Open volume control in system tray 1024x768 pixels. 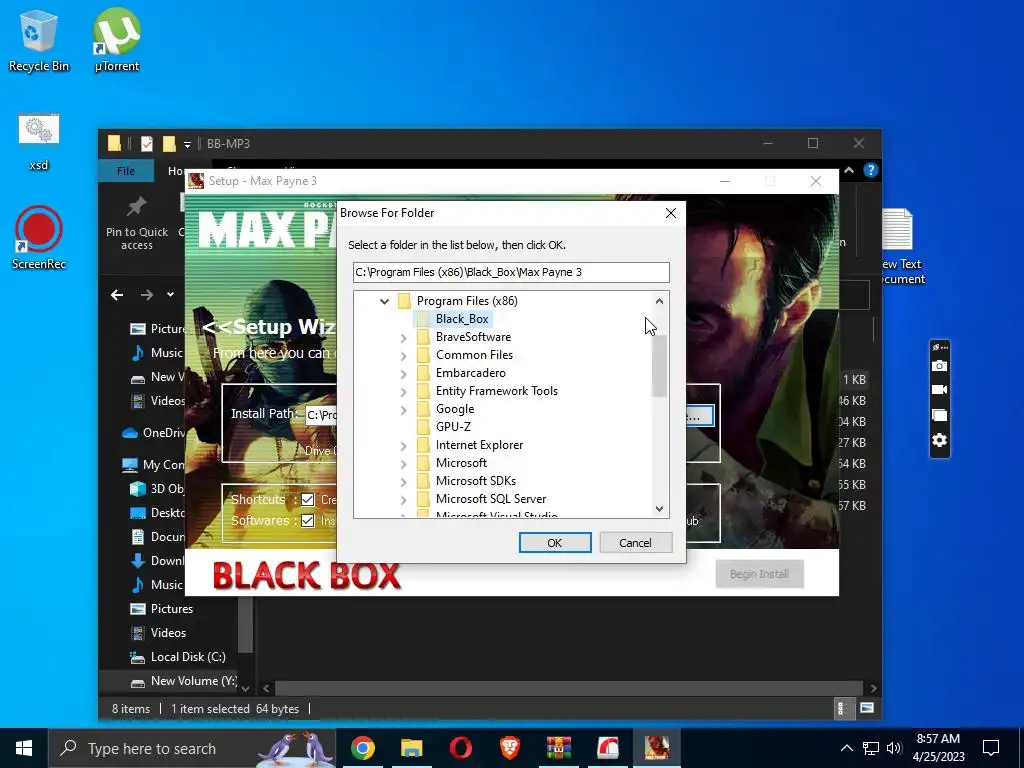(894, 748)
